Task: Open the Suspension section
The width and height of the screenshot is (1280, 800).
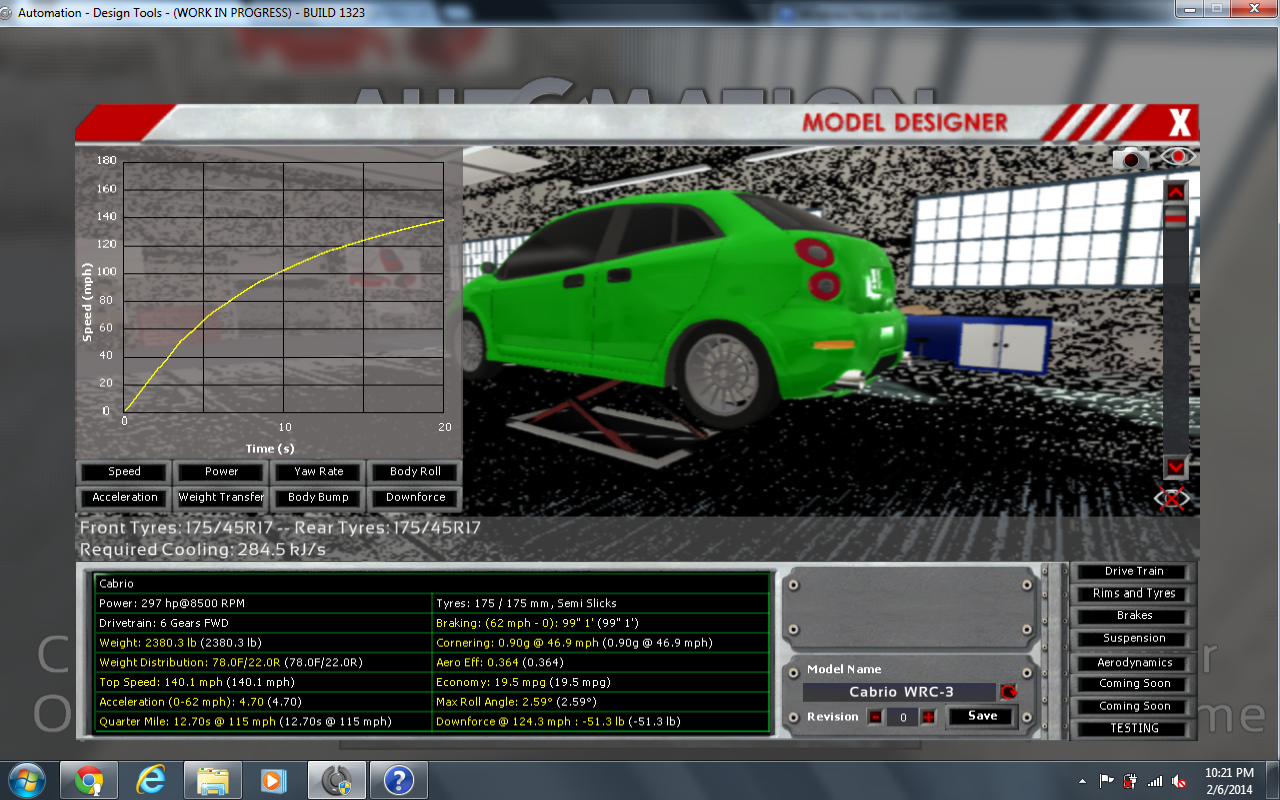Action: 1134,638
